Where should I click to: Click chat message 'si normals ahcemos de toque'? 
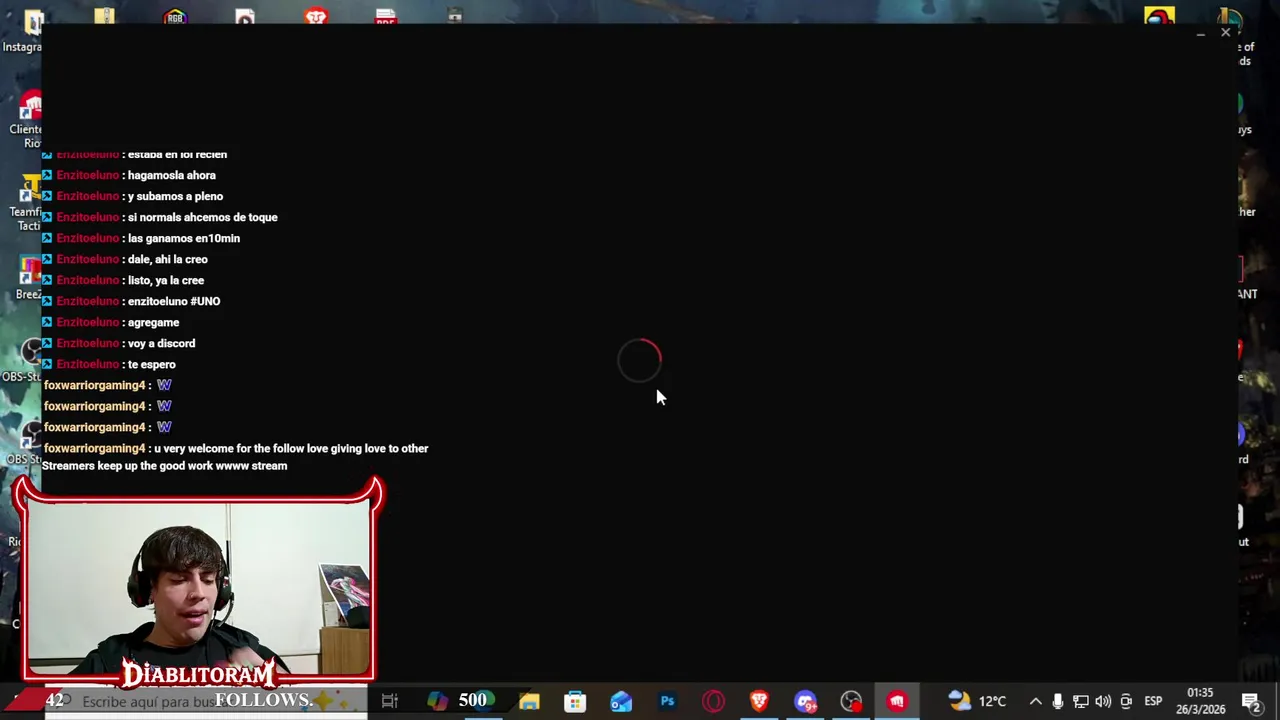pyautogui.click(x=203, y=217)
